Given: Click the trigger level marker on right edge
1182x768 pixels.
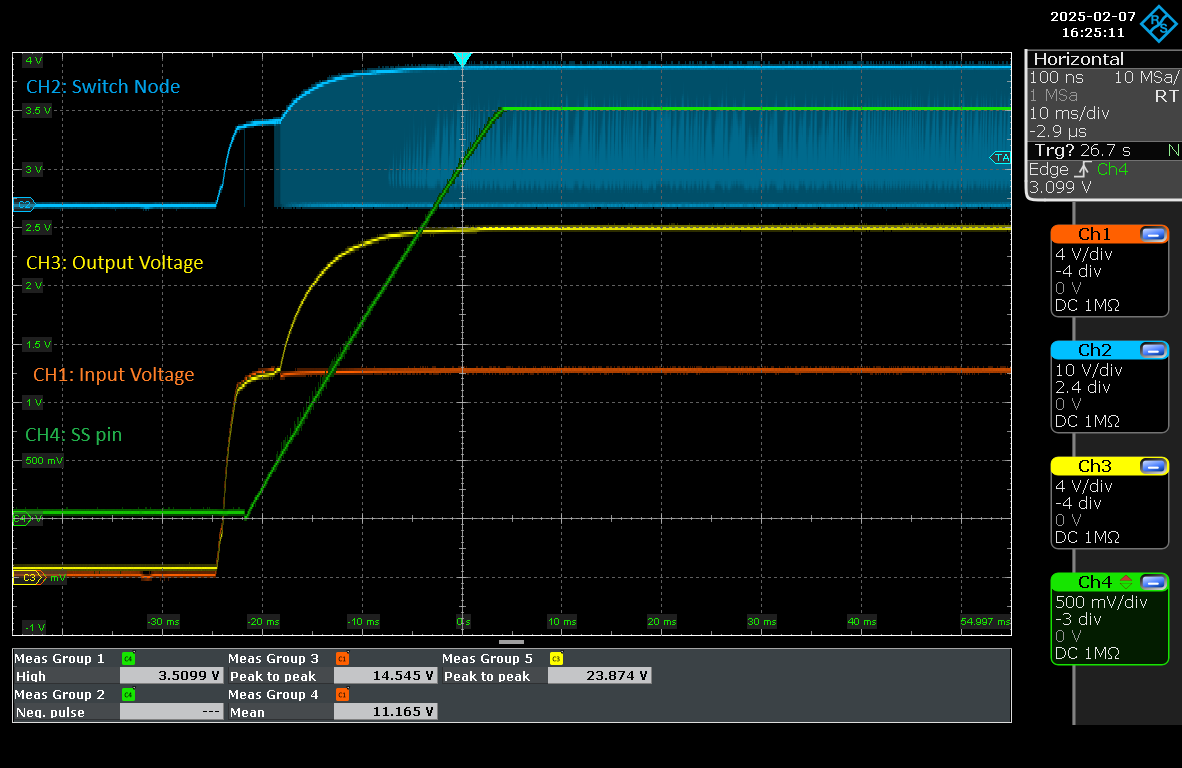Looking at the screenshot, I should [1001, 157].
